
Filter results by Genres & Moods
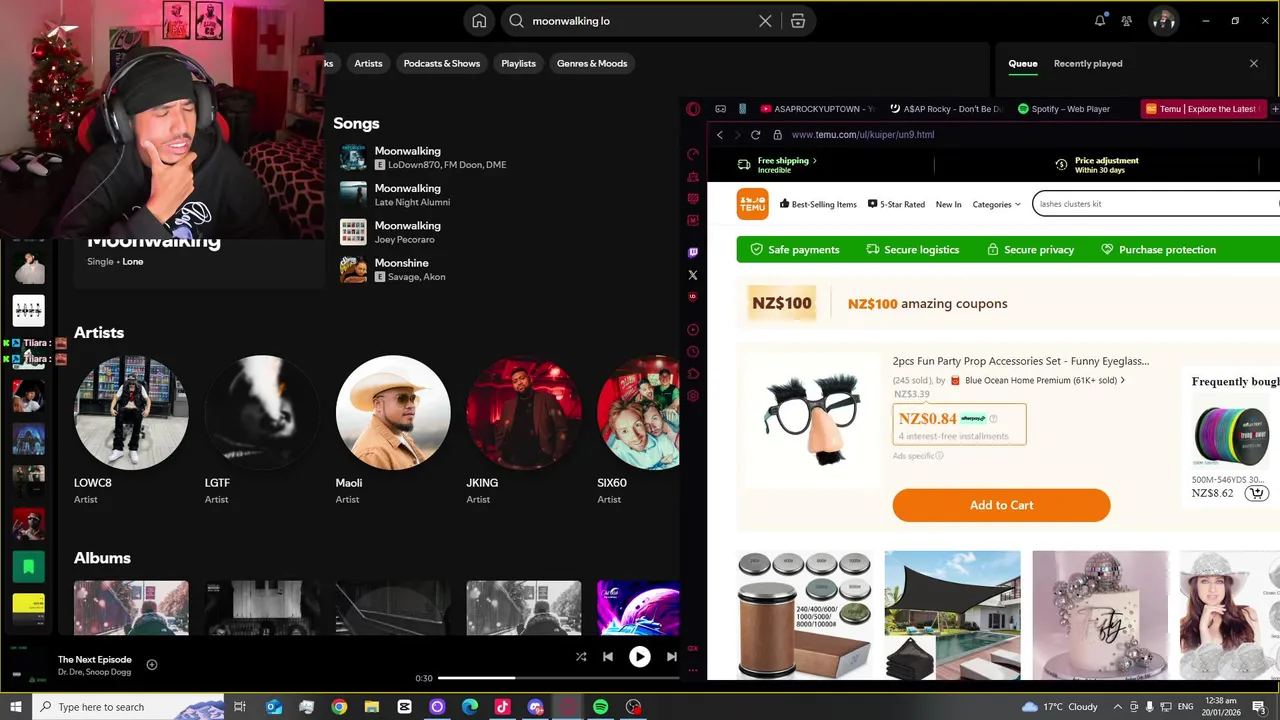tap(592, 63)
